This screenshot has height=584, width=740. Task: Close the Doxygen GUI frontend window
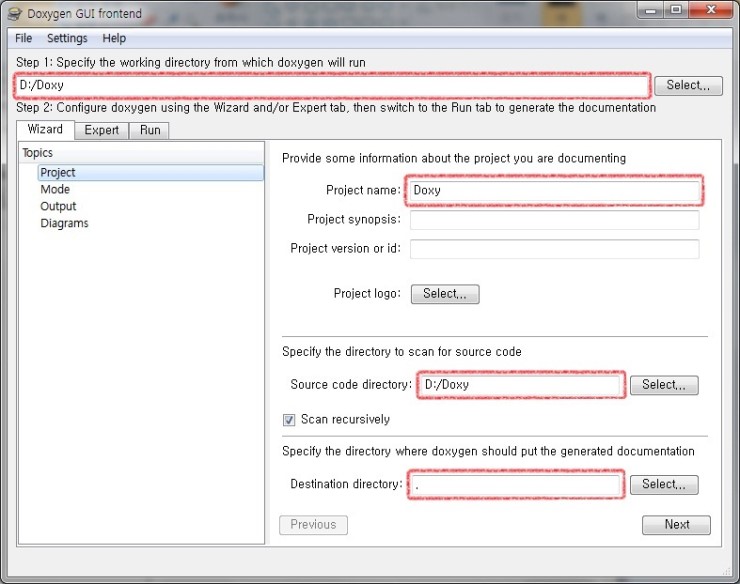coord(711,10)
